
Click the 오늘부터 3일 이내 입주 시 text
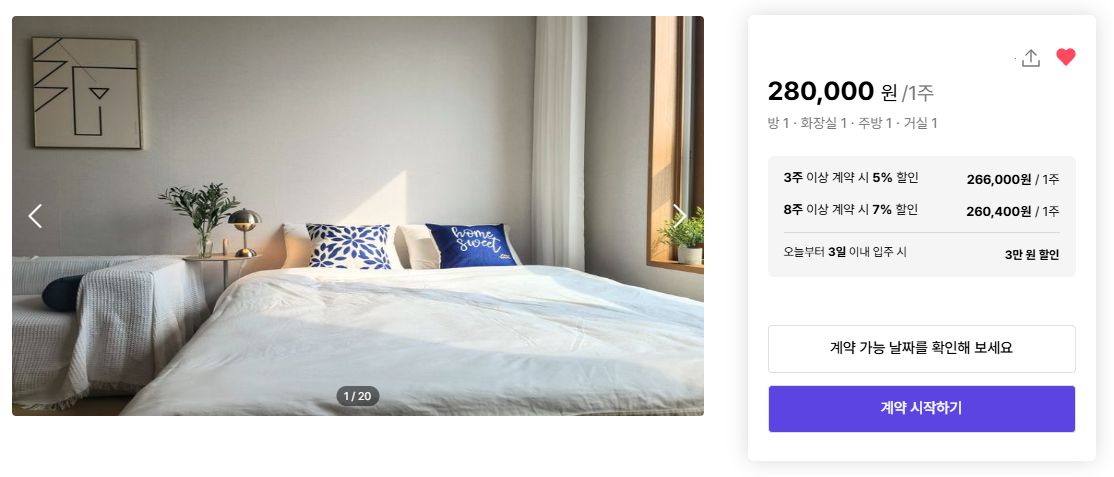pyautogui.click(x=845, y=252)
